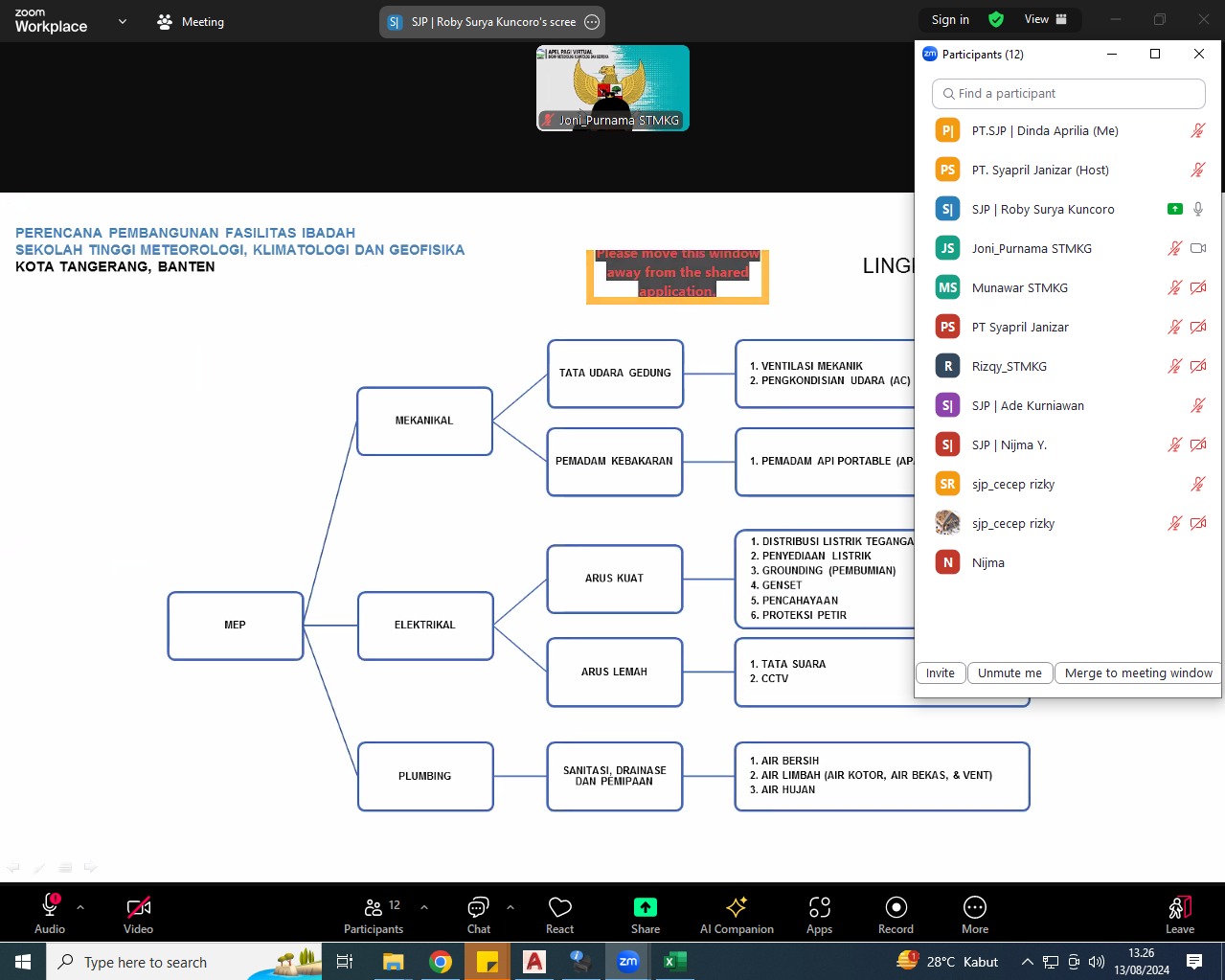Open Excel from the Windows taskbar

click(673, 962)
